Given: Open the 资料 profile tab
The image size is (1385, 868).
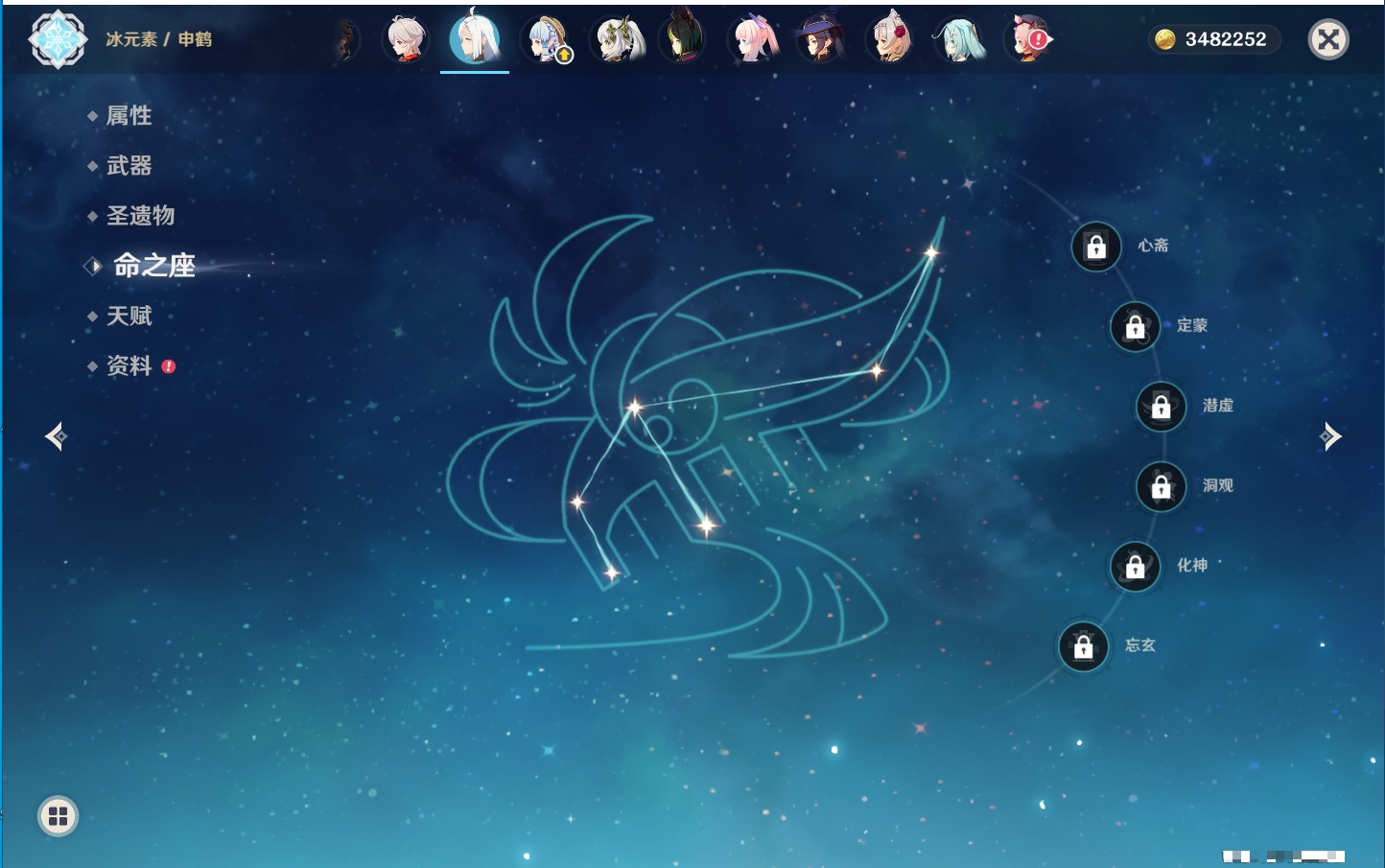Looking at the screenshot, I should click(x=129, y=365).
